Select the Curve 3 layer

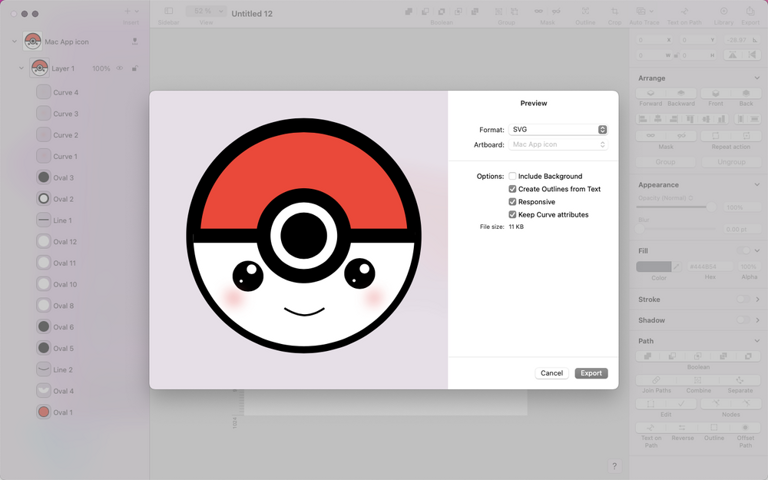[66, 114]
